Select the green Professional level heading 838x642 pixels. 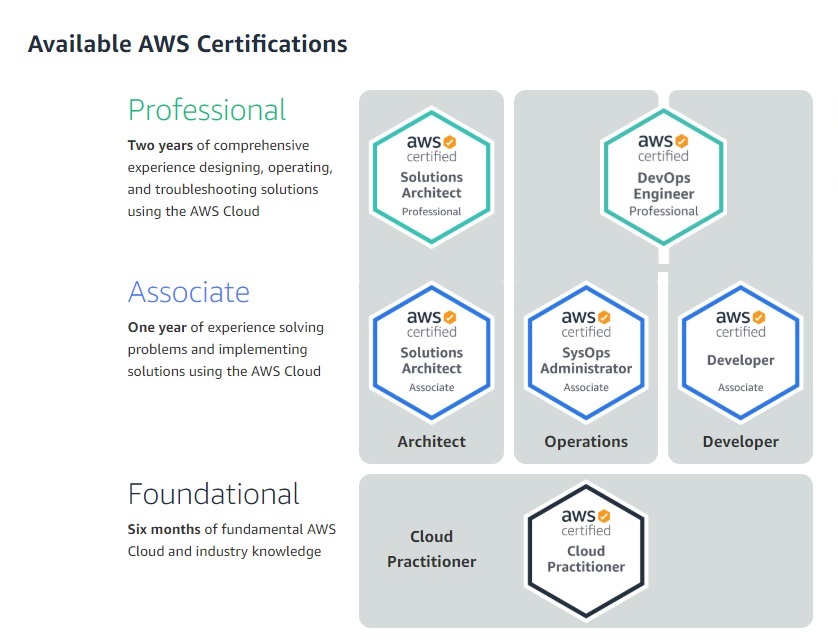(207, 110)
